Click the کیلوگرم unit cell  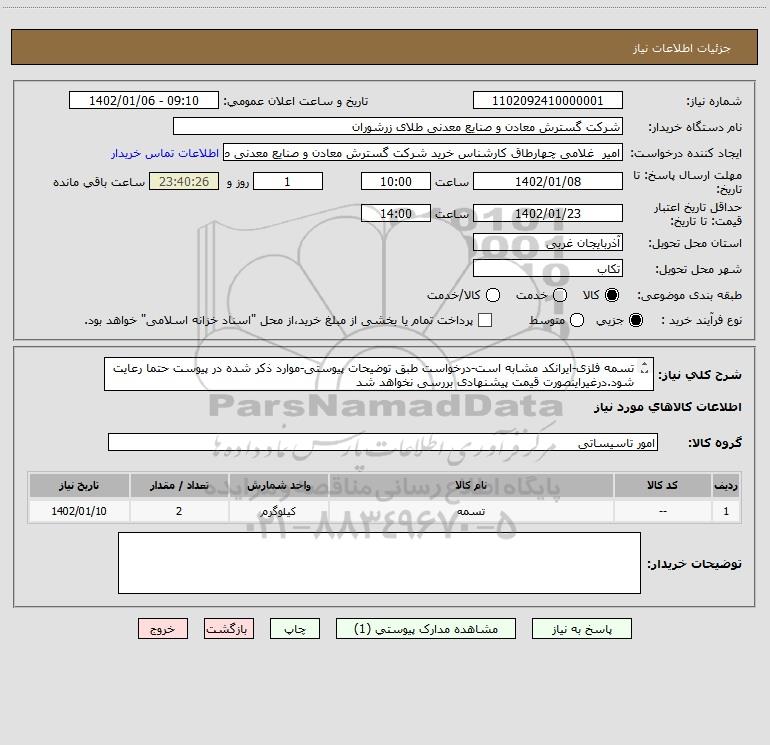point(278,511)
